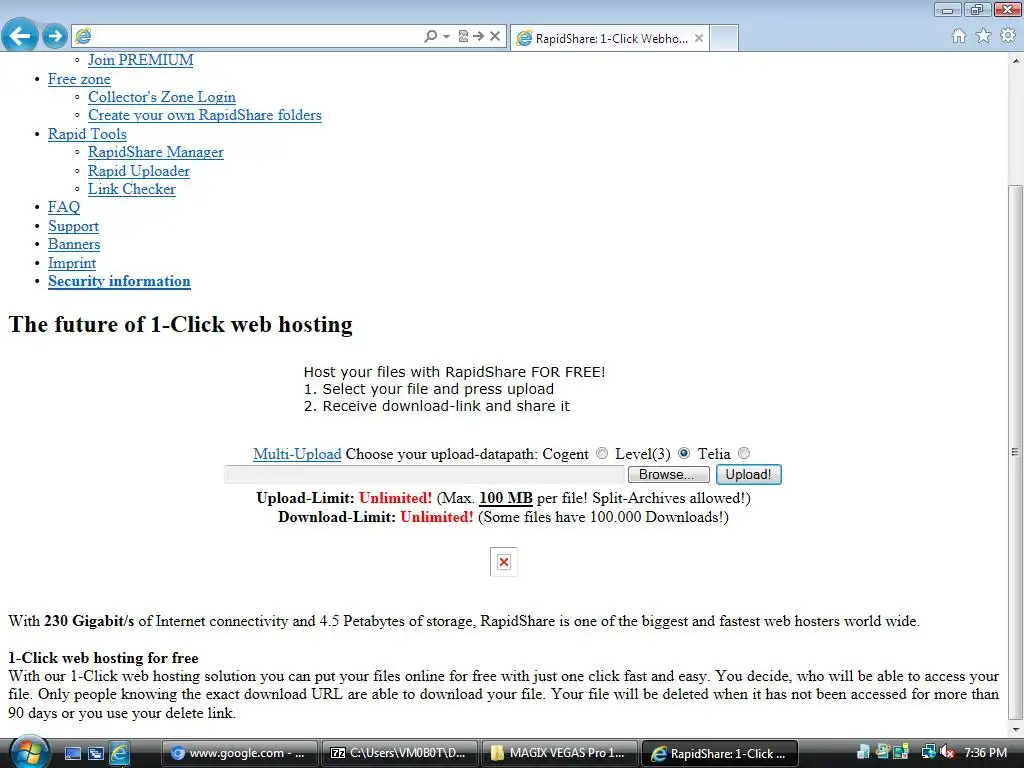Open the Security information link
1024x768 pixels.
(x=119, y=281)
